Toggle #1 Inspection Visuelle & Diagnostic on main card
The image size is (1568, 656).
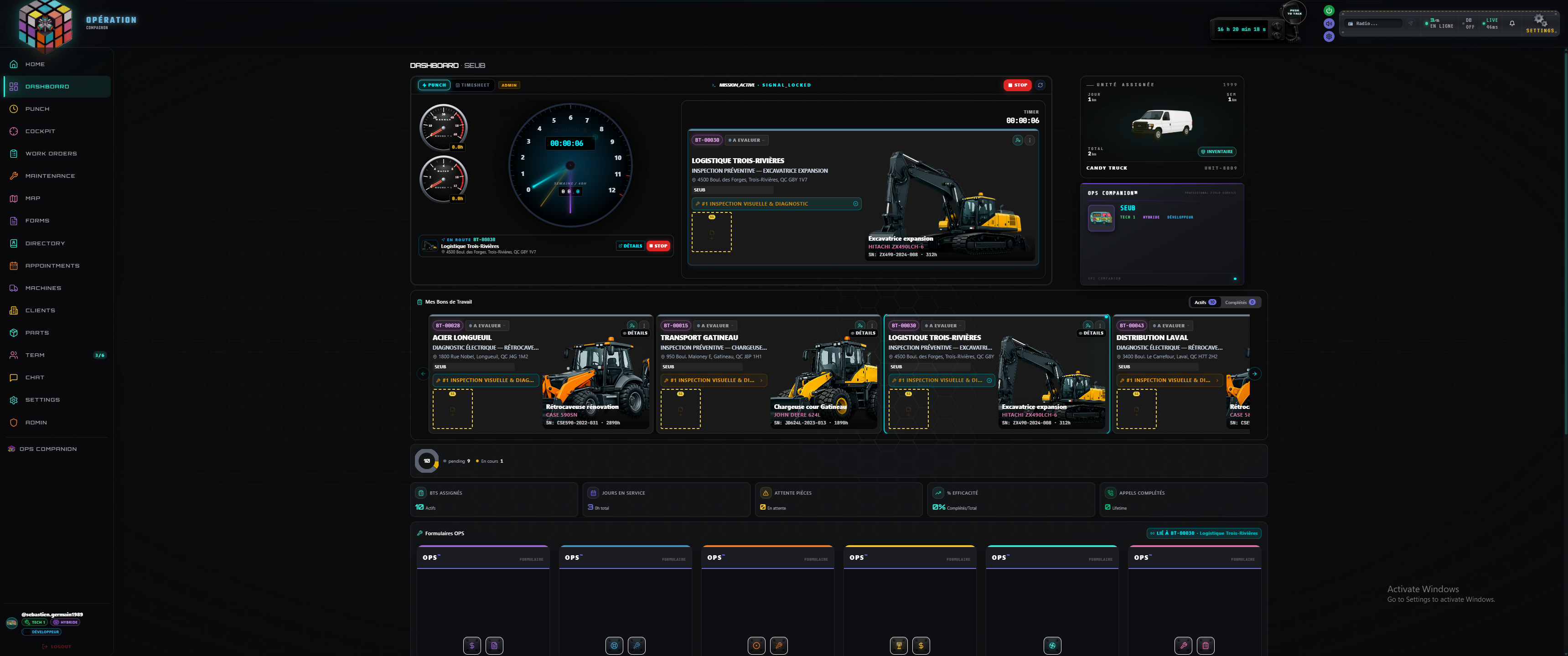pyautogui.click(x=776, y=204)
